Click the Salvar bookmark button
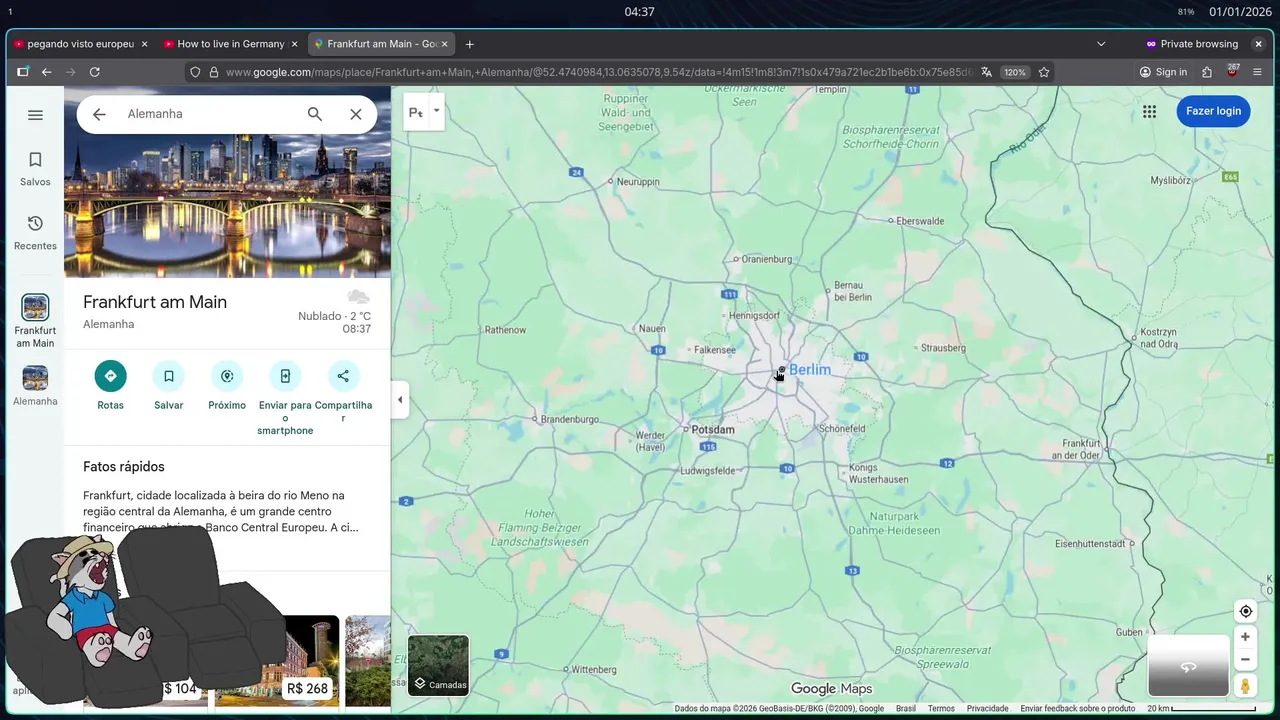 [x=168, y=386]
